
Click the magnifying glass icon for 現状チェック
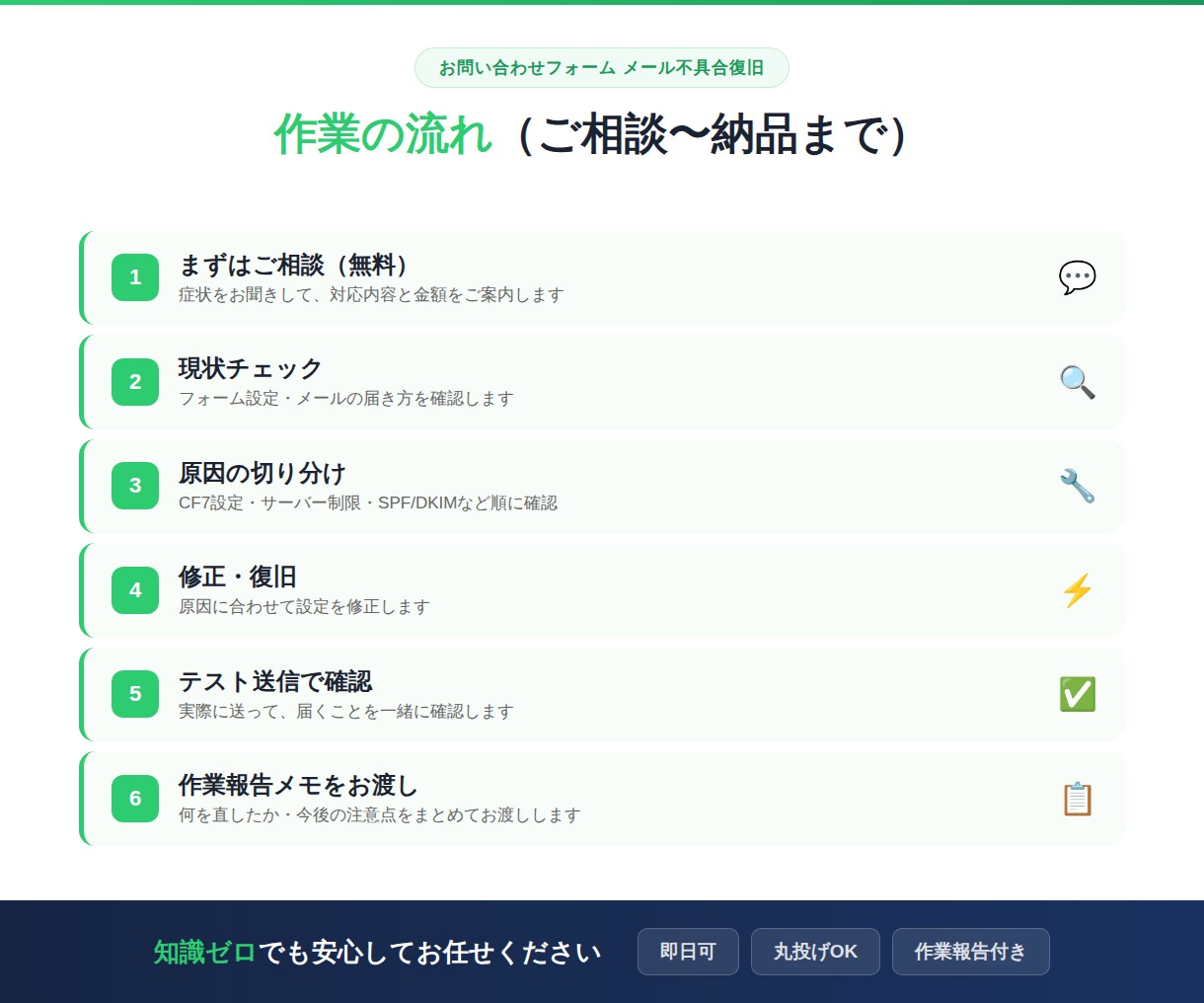click(1077, 382)
